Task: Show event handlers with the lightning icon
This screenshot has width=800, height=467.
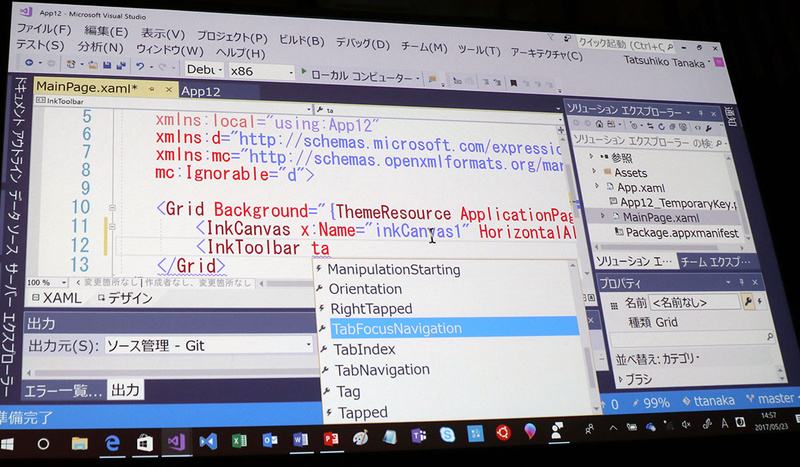Action: [x=760, y=301]
